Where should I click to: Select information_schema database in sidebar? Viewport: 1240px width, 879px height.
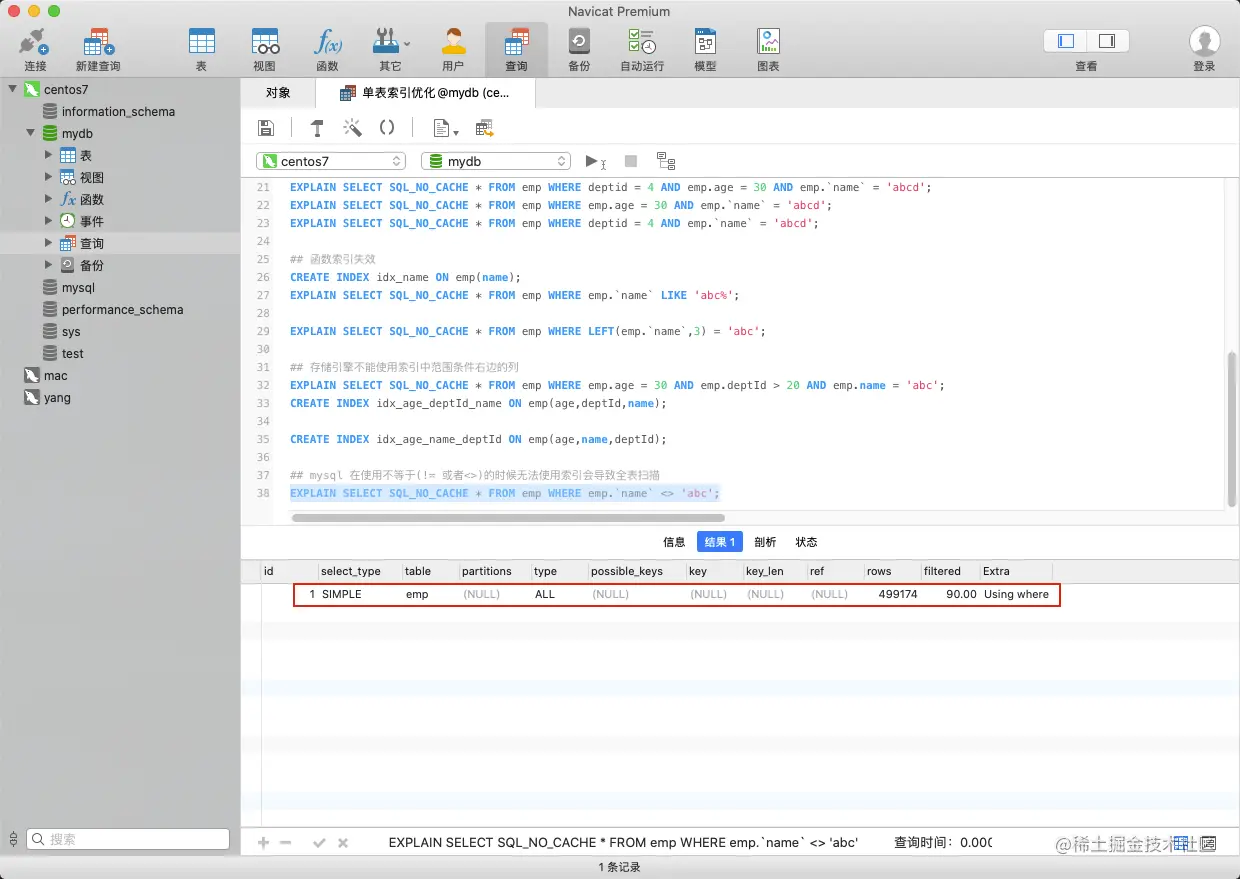point(120,111)
